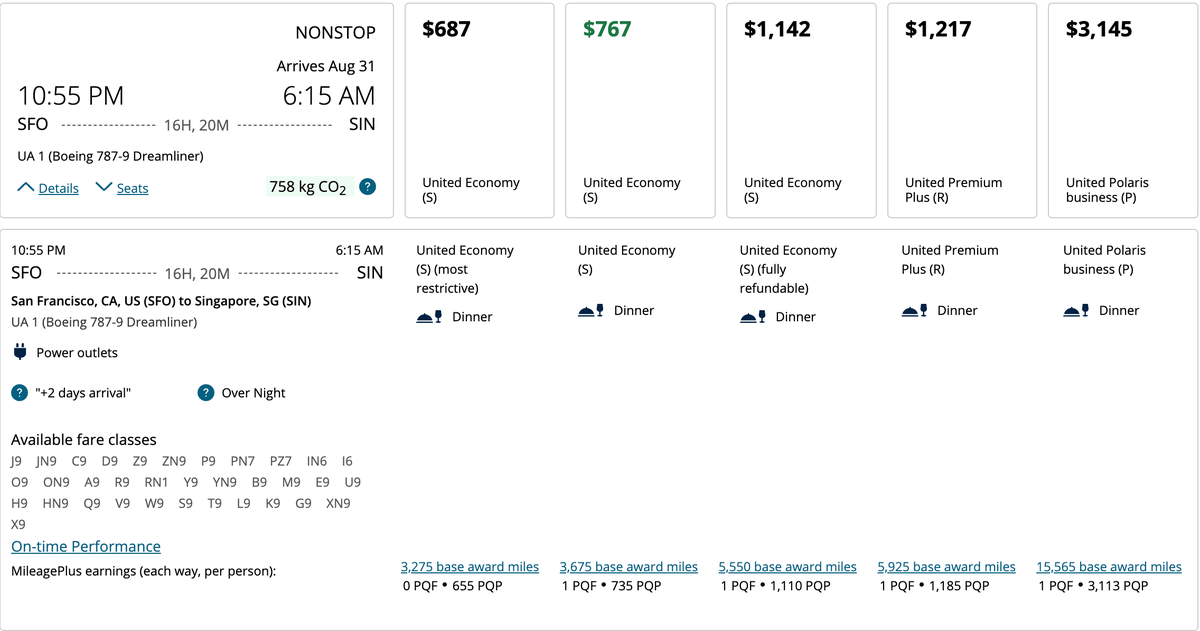1200x631 pixels.
Task: Expand the Seats section
Action: pyautogui.click(x=122, y=188)
